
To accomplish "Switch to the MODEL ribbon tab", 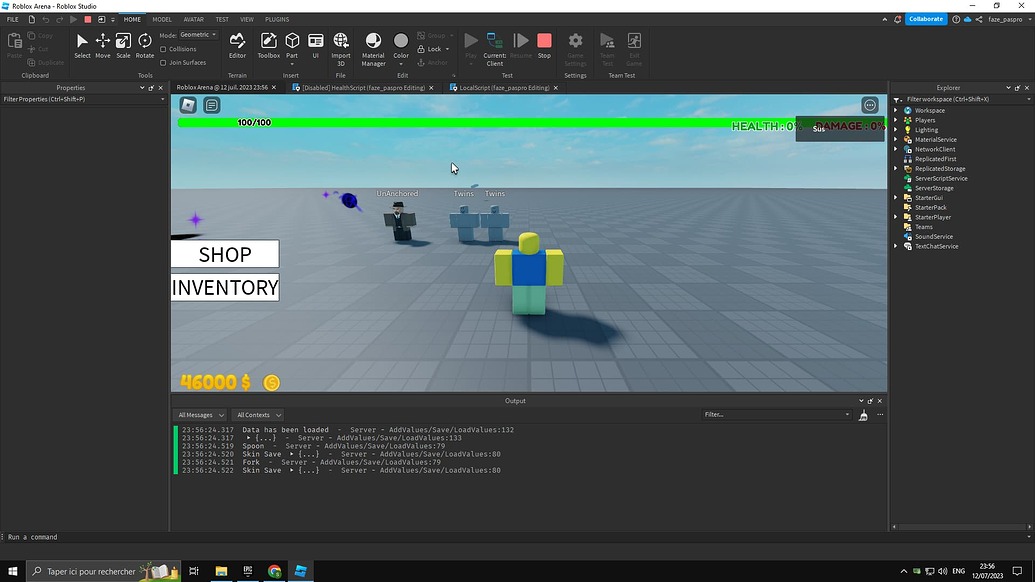I will pyautogui.click(x=162, y=19).
